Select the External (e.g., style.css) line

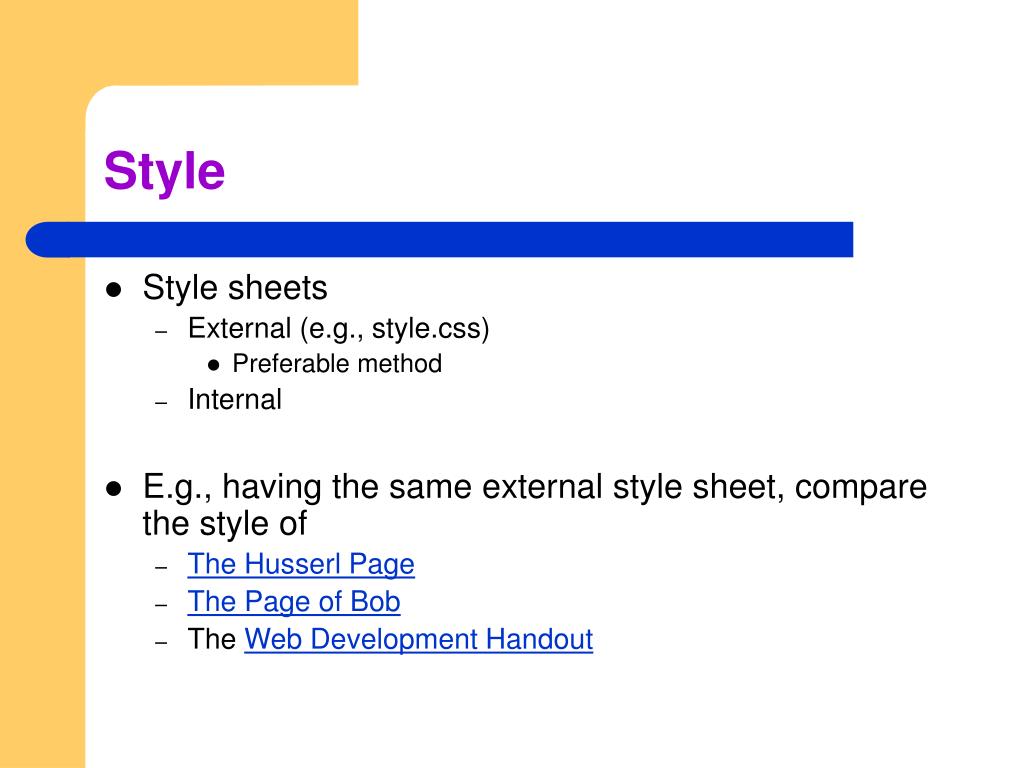click(338, 328)
